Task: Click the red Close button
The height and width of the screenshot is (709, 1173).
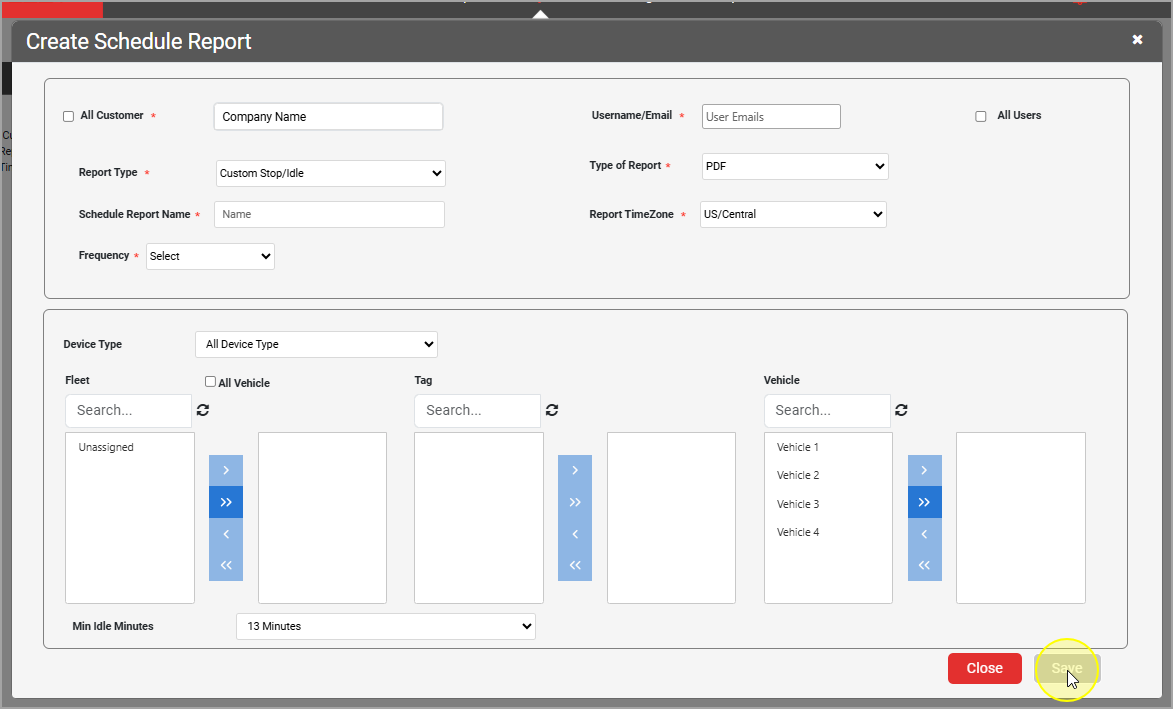Action: click(x=984, y=668)
